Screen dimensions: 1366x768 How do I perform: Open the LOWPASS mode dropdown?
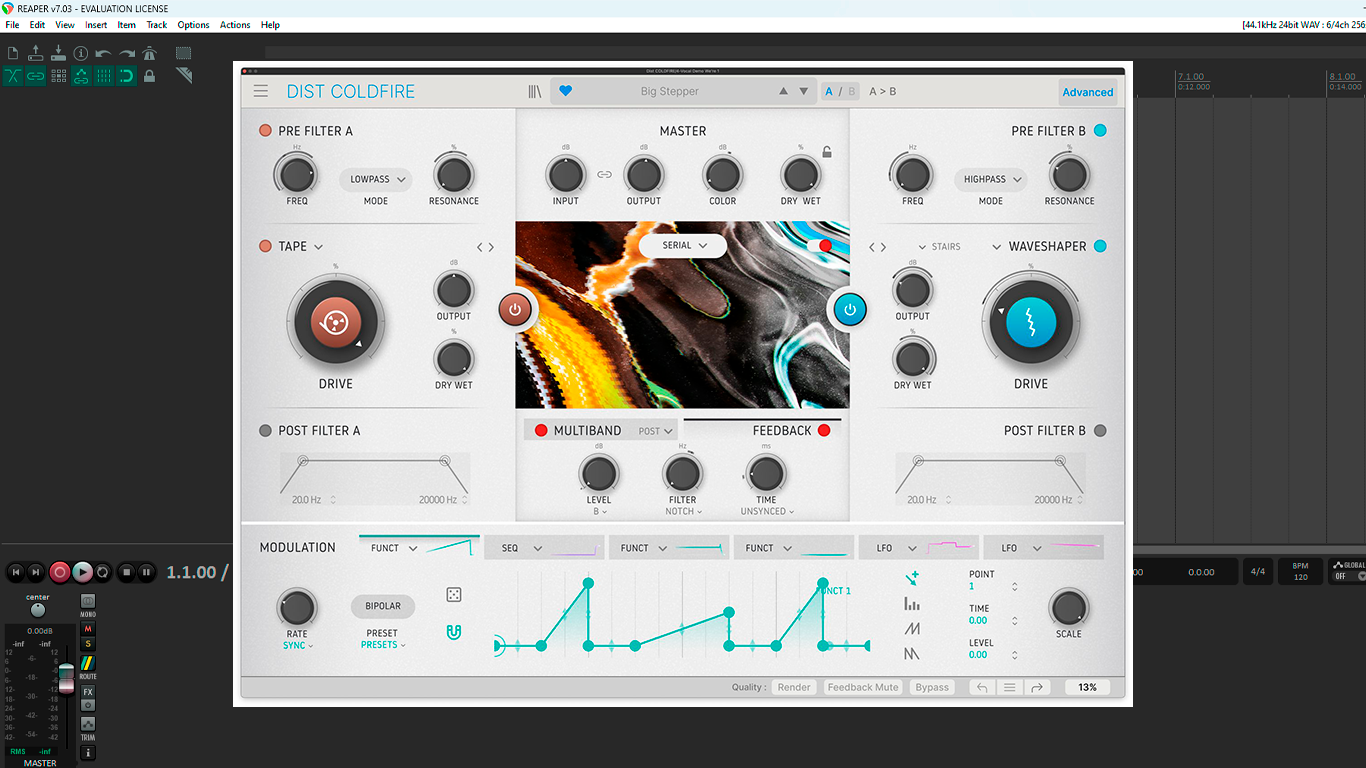pos(376,179)
